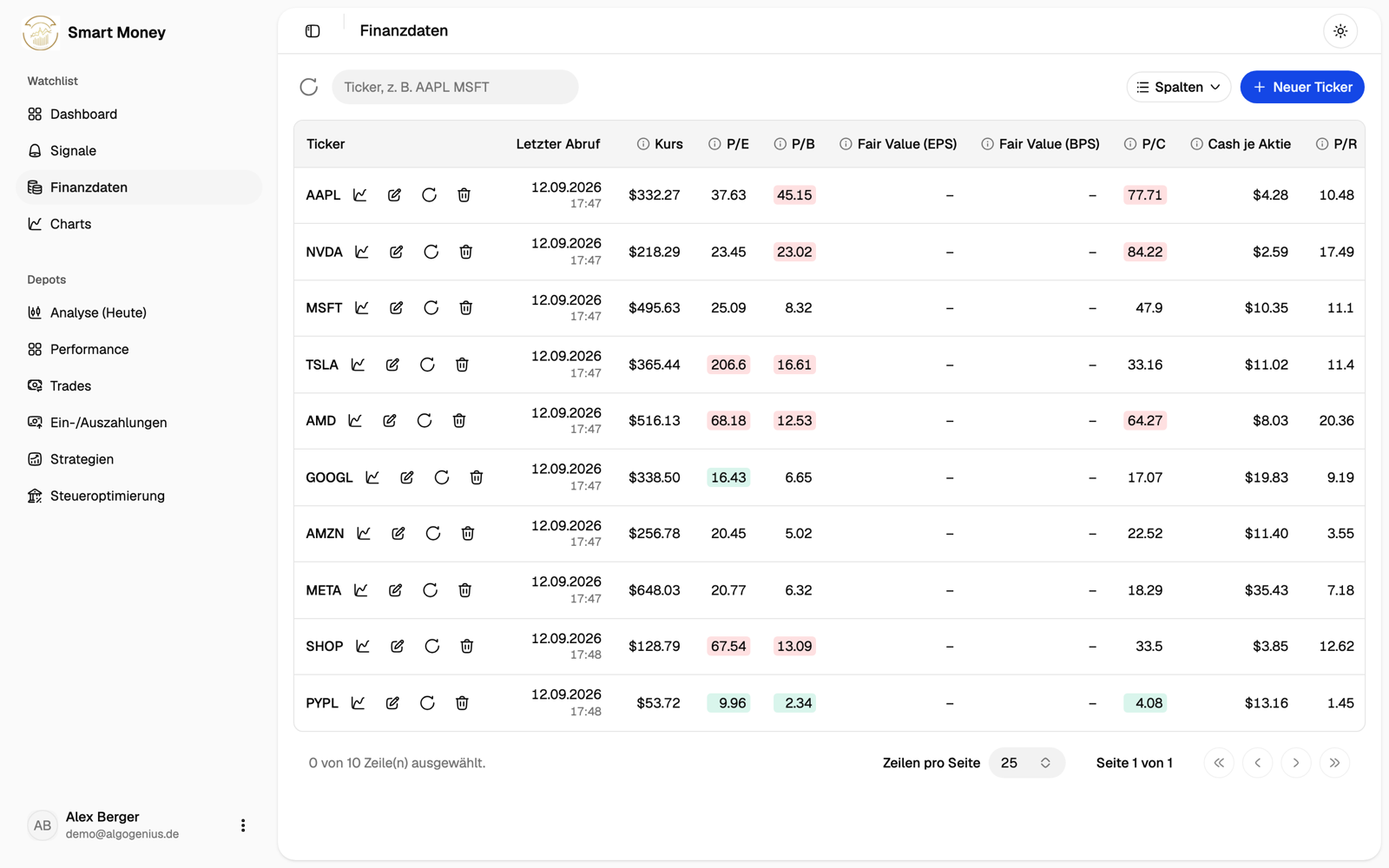Viewport: 1389px width, 868px height.
Task: Open Ein-/Auszahlungen in the sidebar
Action: click(x=139, y=423)
